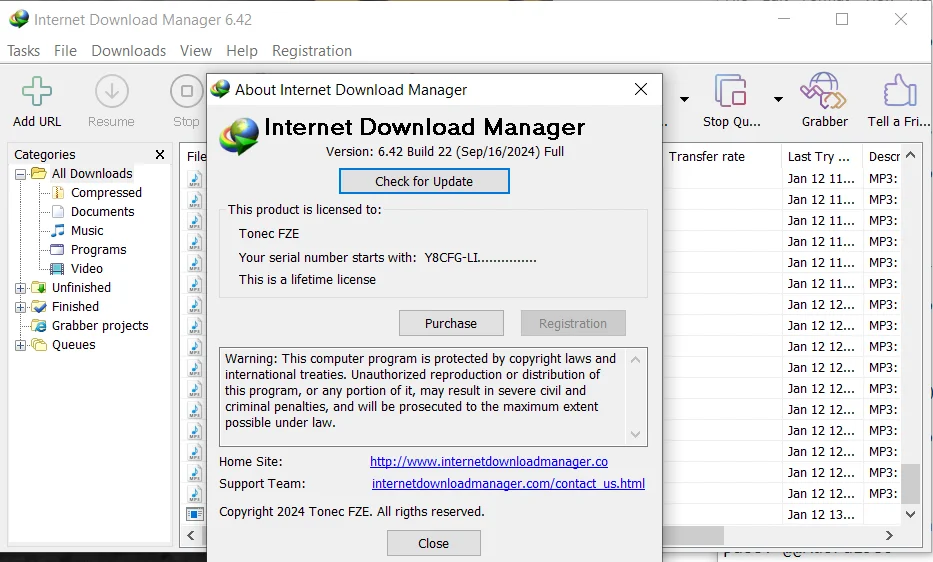Click the Last Try column header
This screenshot has width=933, height=562.
(822, 157)
